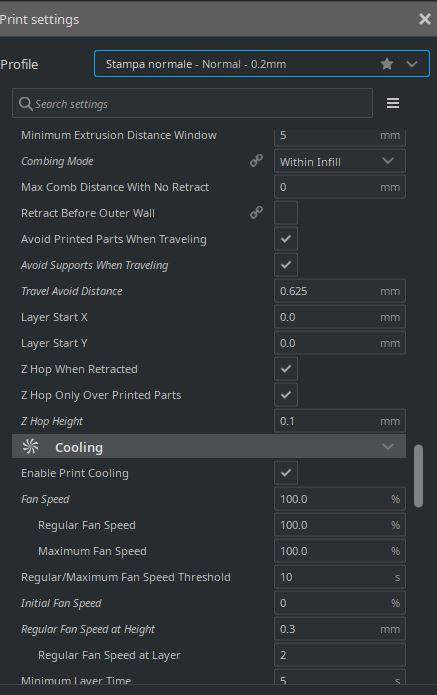437x695 pixels.
Task: Click the link icon beside Retract Before Outer Wall
Action: pos(256,212)
